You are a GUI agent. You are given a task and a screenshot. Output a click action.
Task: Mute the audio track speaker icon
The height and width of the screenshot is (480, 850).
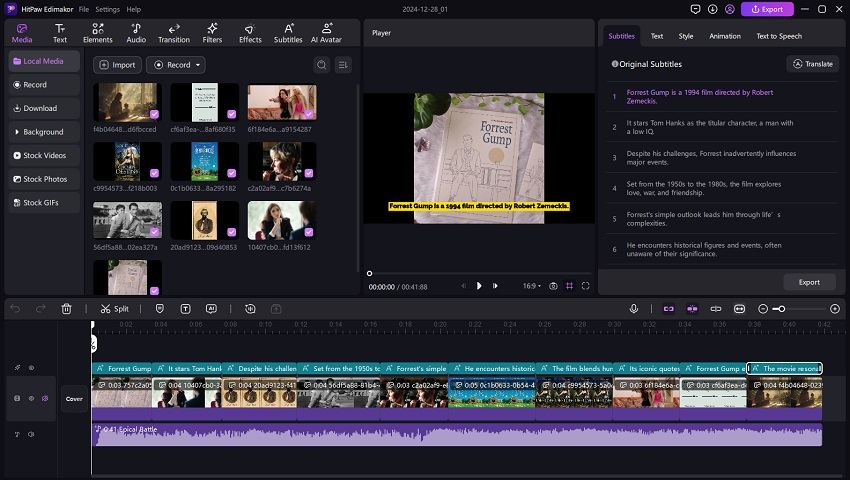[x=31, y=434]
